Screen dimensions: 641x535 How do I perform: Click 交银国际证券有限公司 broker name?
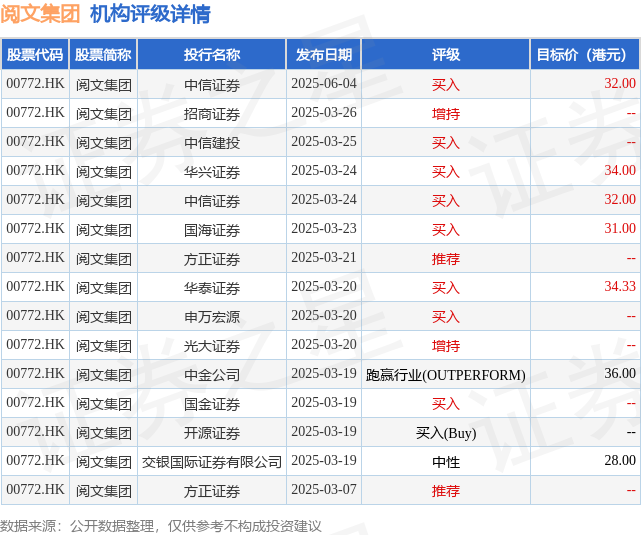(x=212, y=462)
